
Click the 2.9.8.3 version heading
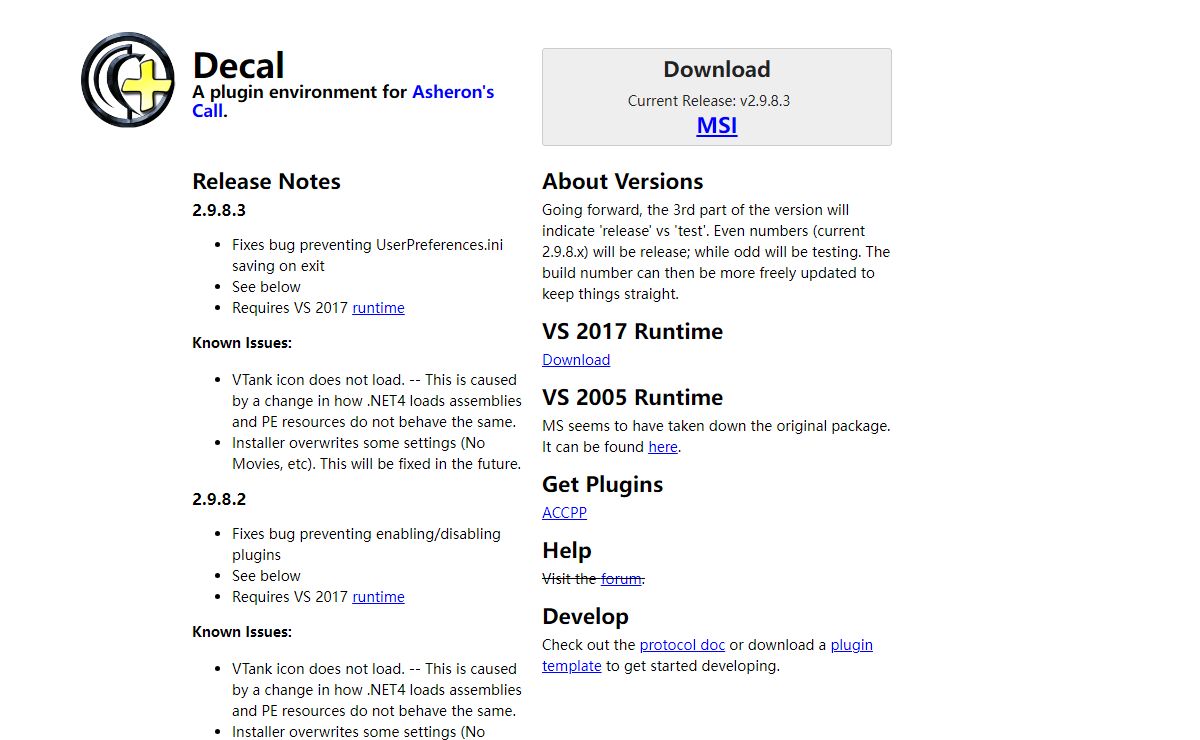tap(219, 211)
